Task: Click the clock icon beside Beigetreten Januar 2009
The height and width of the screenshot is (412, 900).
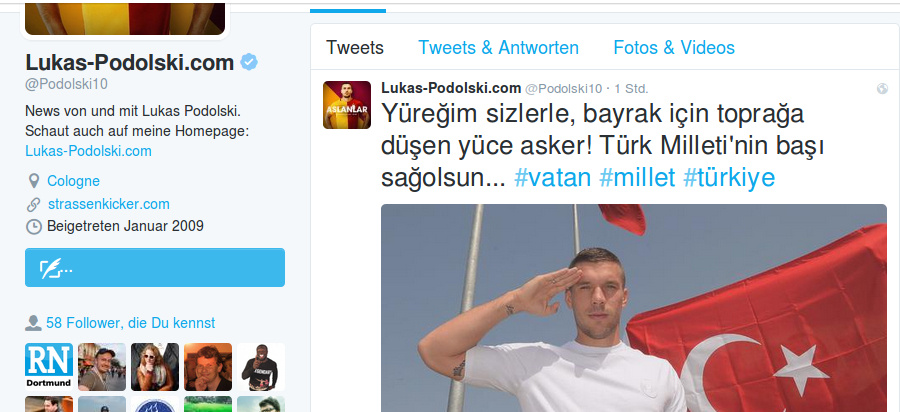Action: 34,227
